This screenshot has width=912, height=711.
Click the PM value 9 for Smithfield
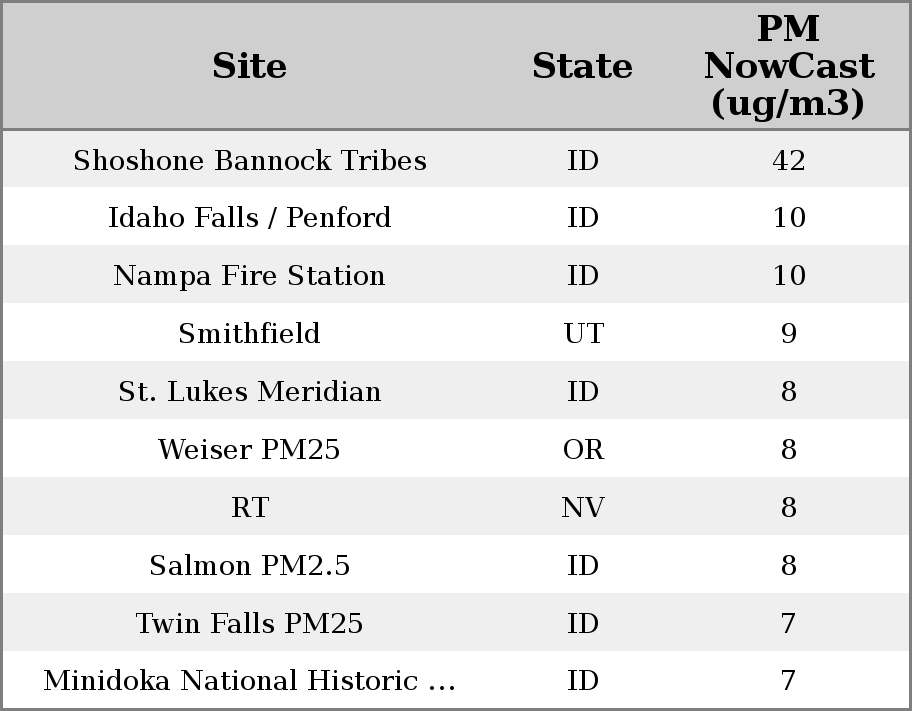click(x=789, y=334)
